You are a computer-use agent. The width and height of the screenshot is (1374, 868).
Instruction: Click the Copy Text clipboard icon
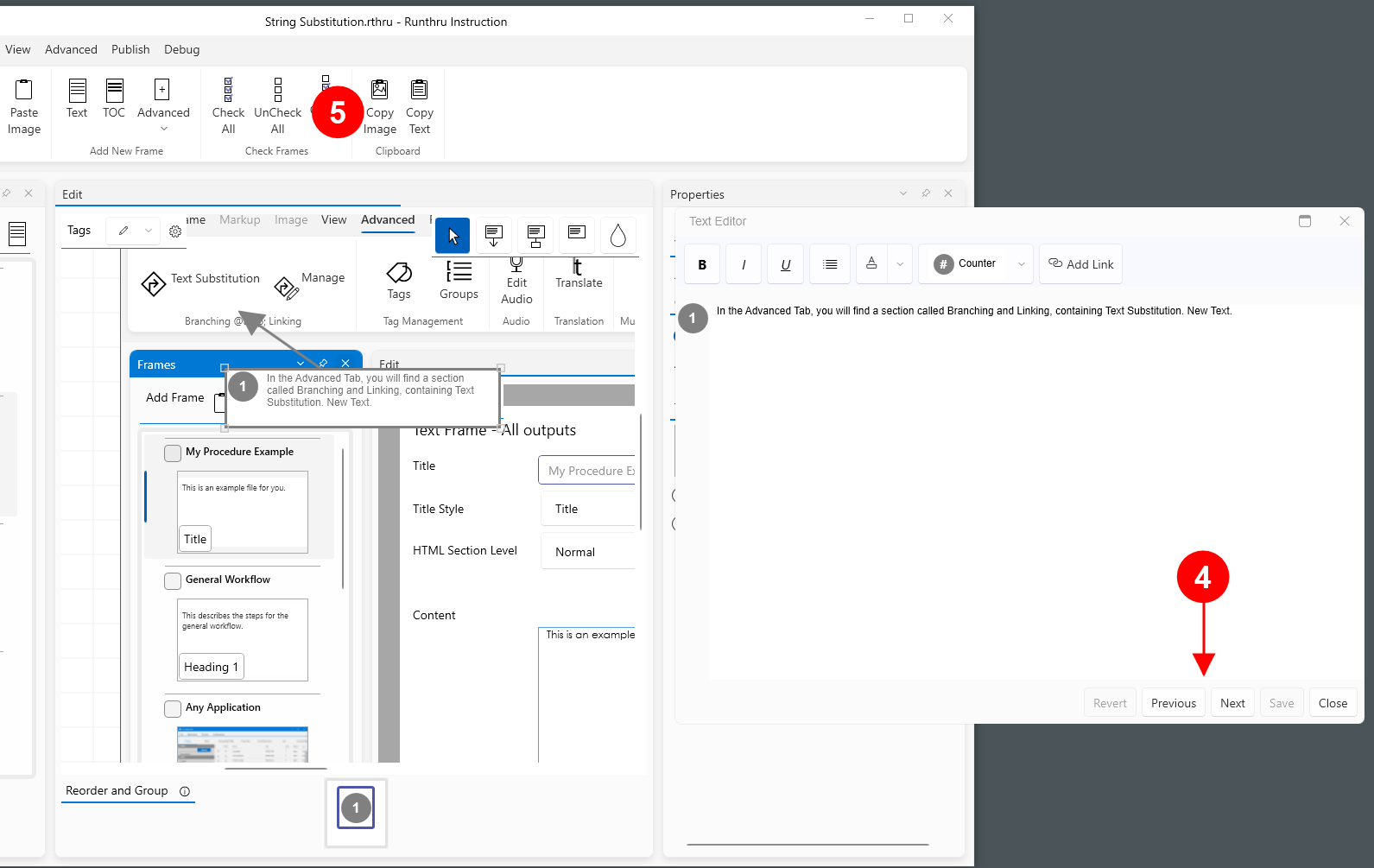(x=419, y=90)
